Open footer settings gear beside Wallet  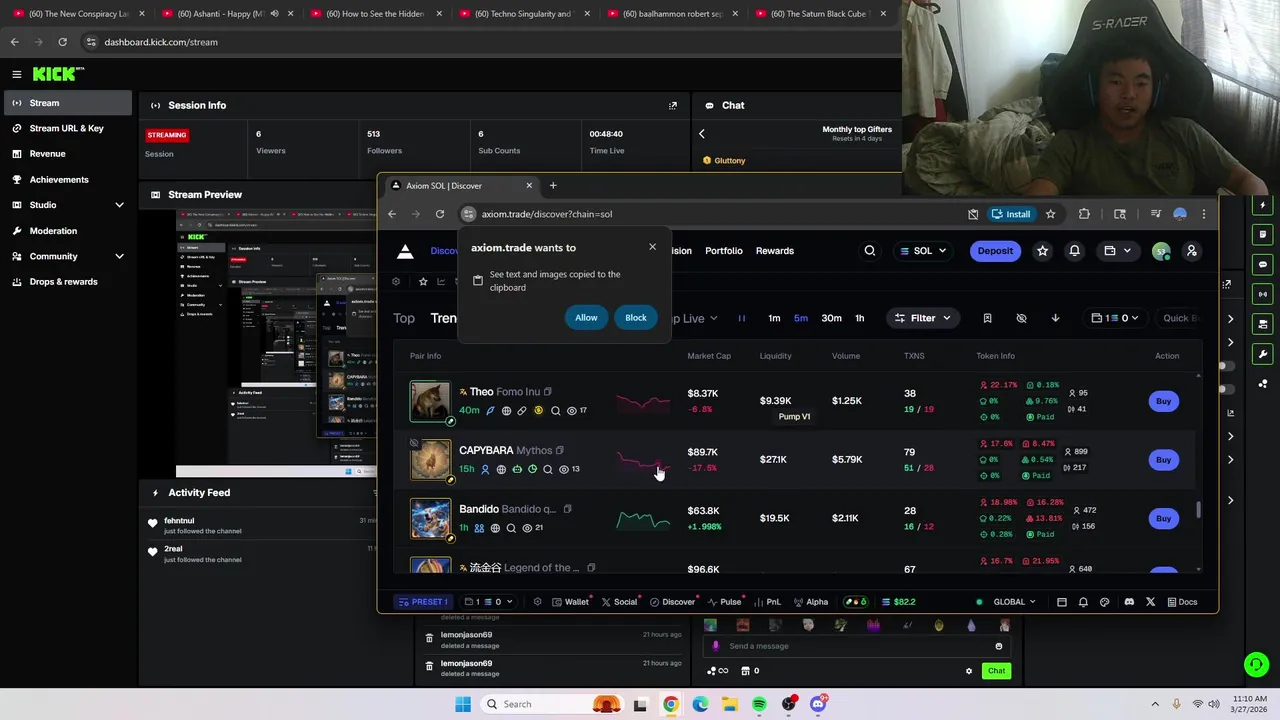point(537,602)
